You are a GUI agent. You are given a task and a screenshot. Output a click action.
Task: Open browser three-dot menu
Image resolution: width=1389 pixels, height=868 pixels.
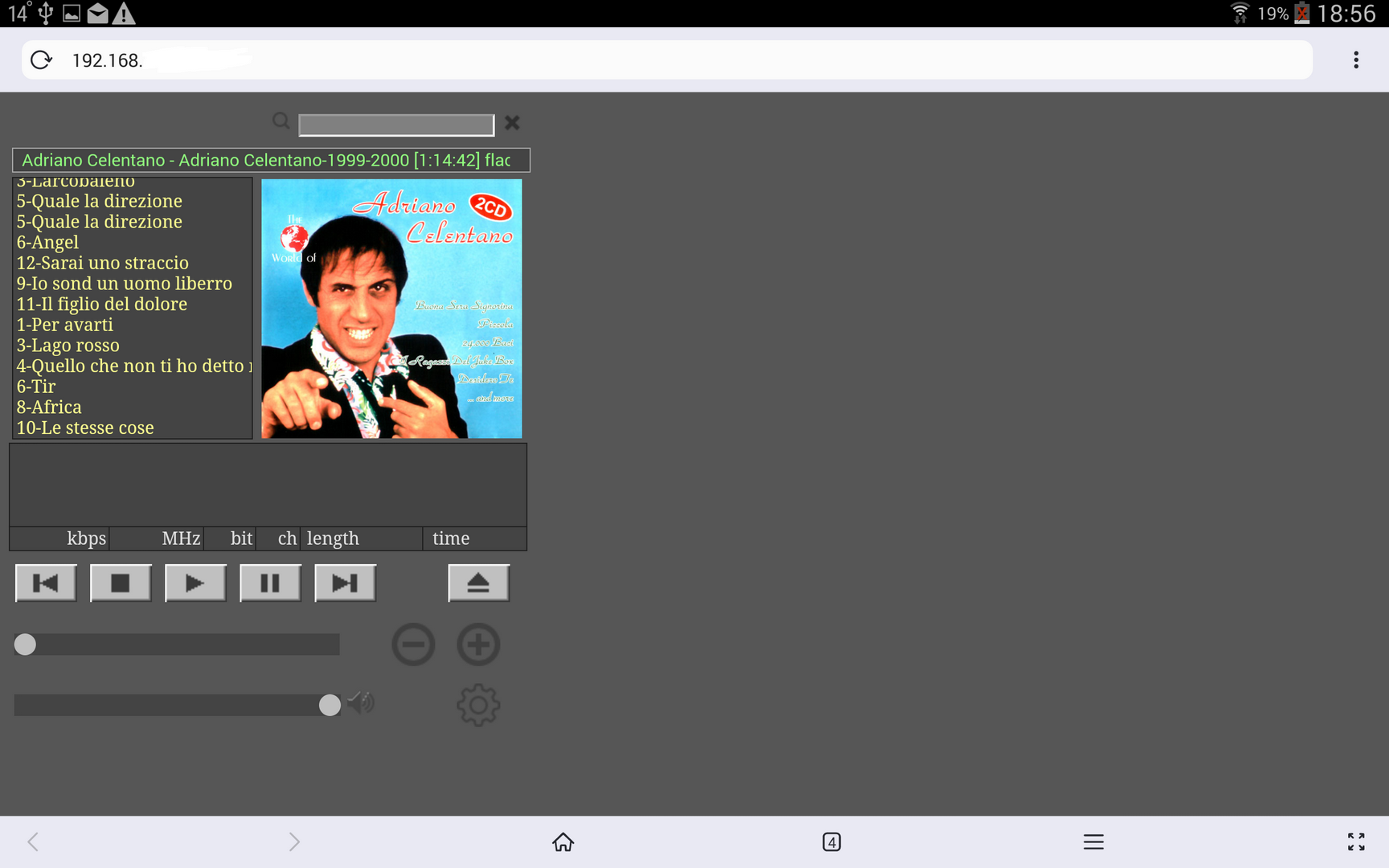coord(1356,60)
